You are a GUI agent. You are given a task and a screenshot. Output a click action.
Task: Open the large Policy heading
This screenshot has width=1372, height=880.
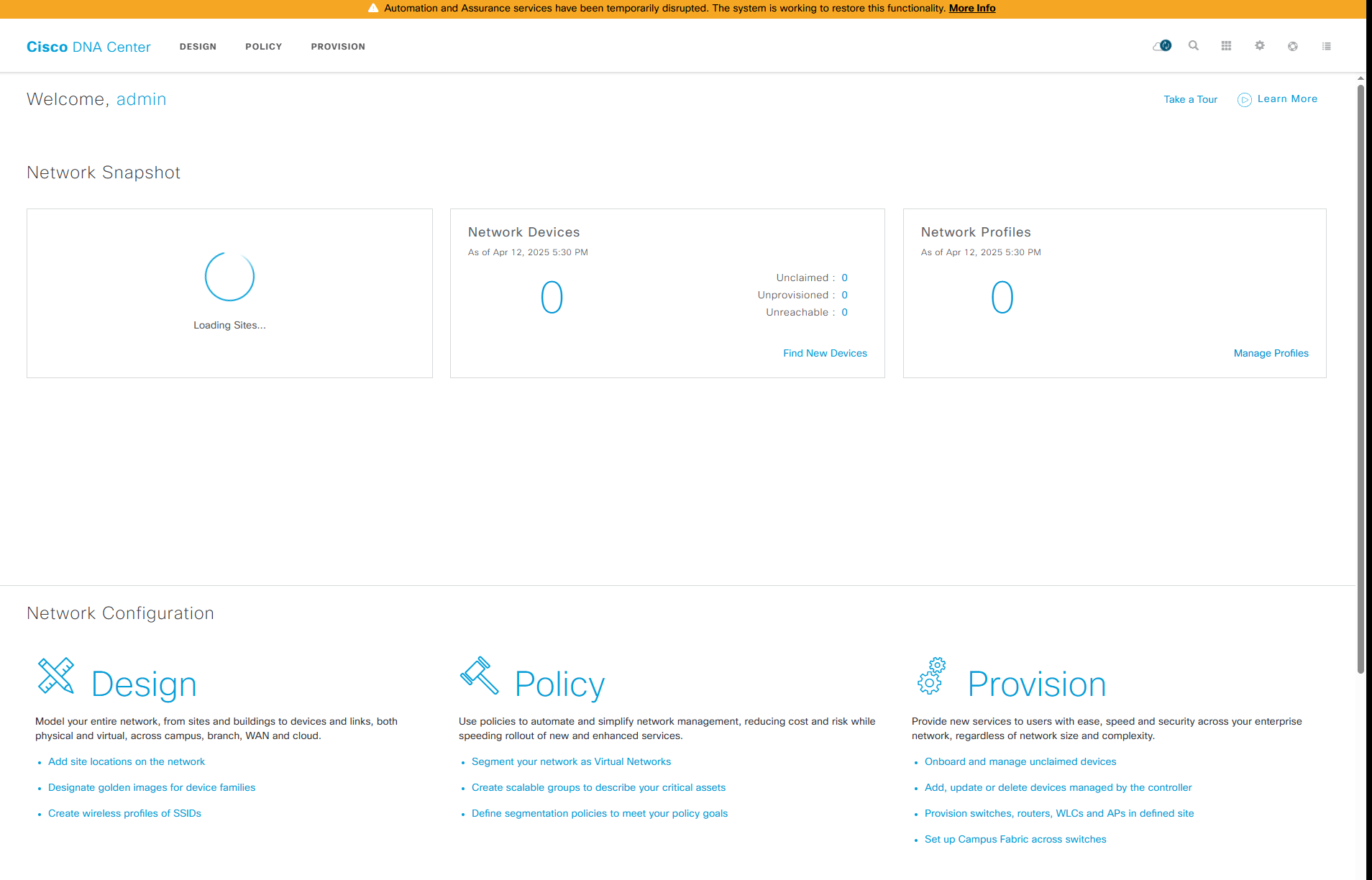click(559, 684)
